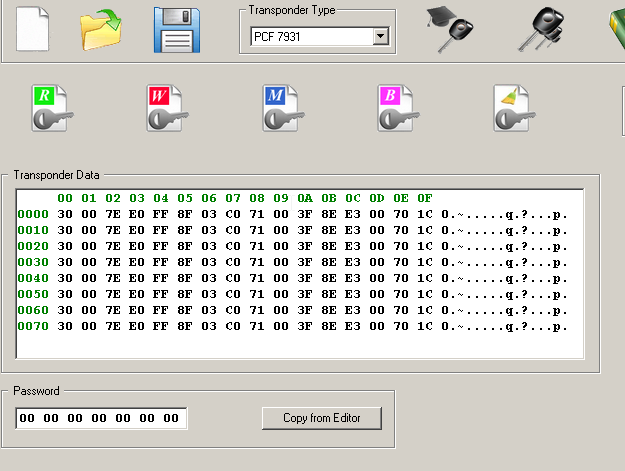Click byte 3F in row 0060
Screen dimensions: 625x471
point(305,310)
